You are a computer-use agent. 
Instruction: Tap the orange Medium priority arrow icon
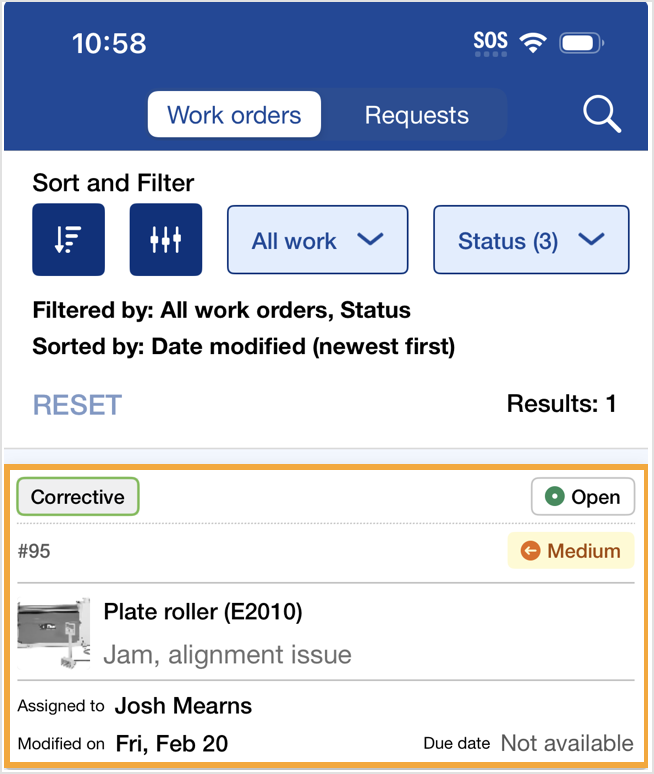click(531, 550)
